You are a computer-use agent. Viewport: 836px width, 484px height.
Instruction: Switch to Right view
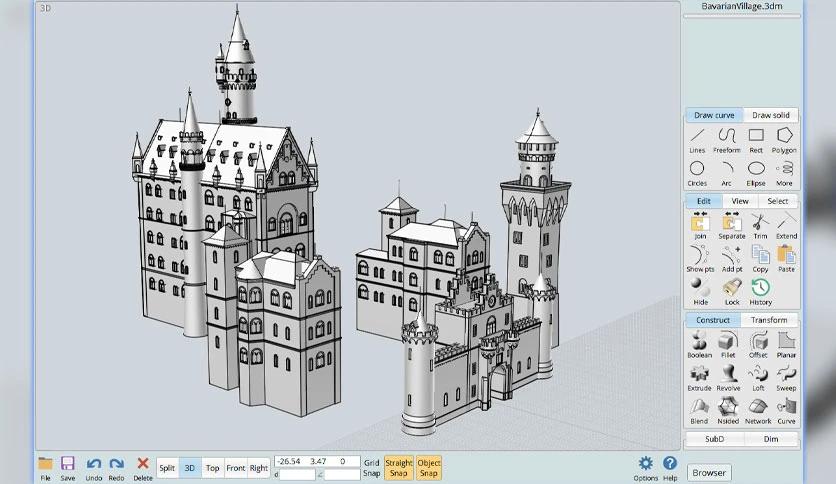pos(259,468)
